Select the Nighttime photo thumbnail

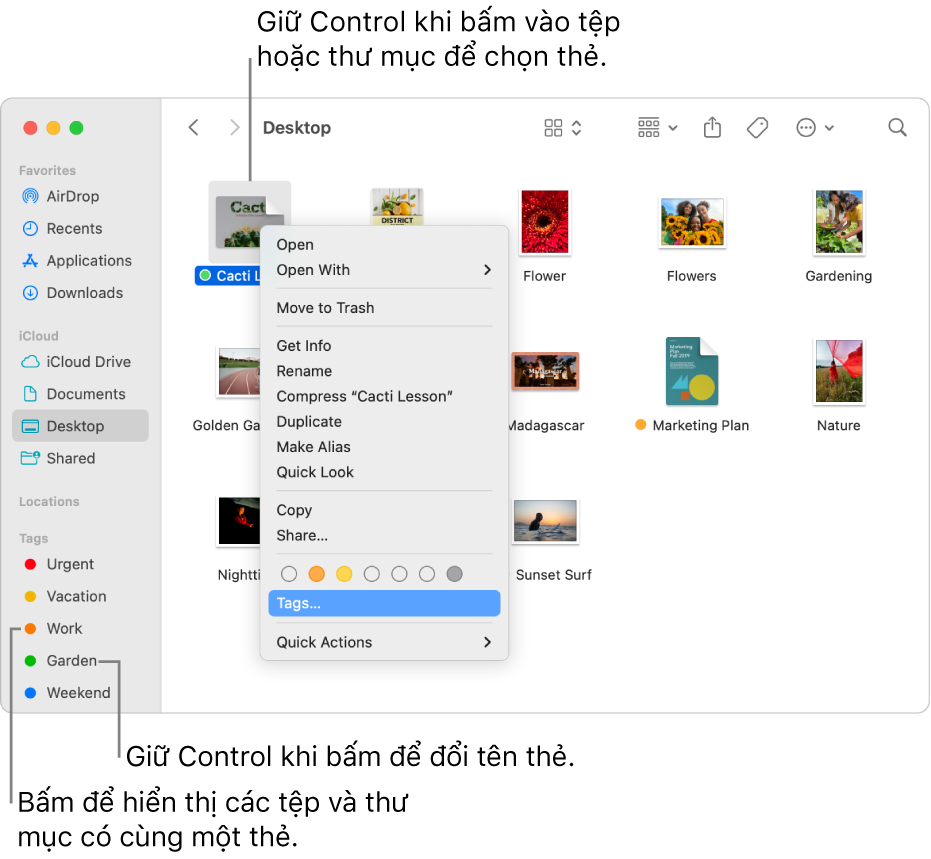coord(239,521)
